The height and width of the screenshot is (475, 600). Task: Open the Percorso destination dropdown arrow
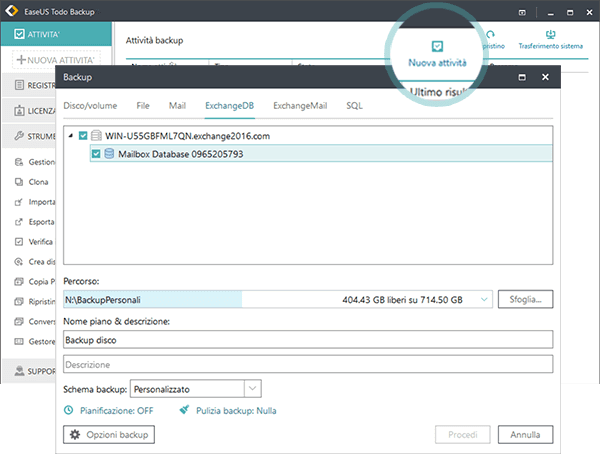484,299
